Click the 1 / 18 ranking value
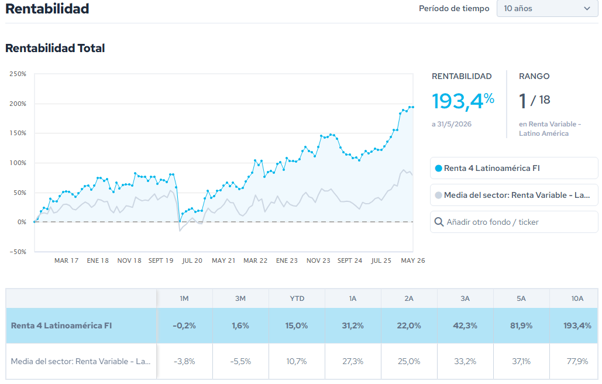602x384 pixels. pyautogui.click(x=534, y=101)
